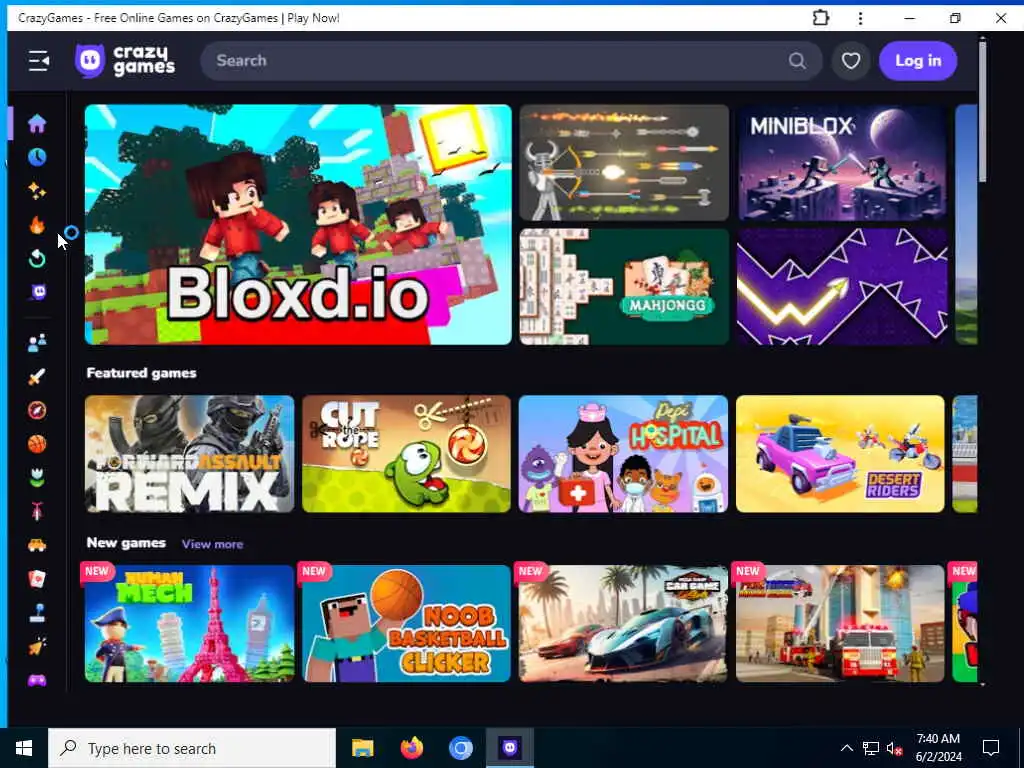Open the blue circle taskbar app
The image size is (1024, 768).
(460, 748)
